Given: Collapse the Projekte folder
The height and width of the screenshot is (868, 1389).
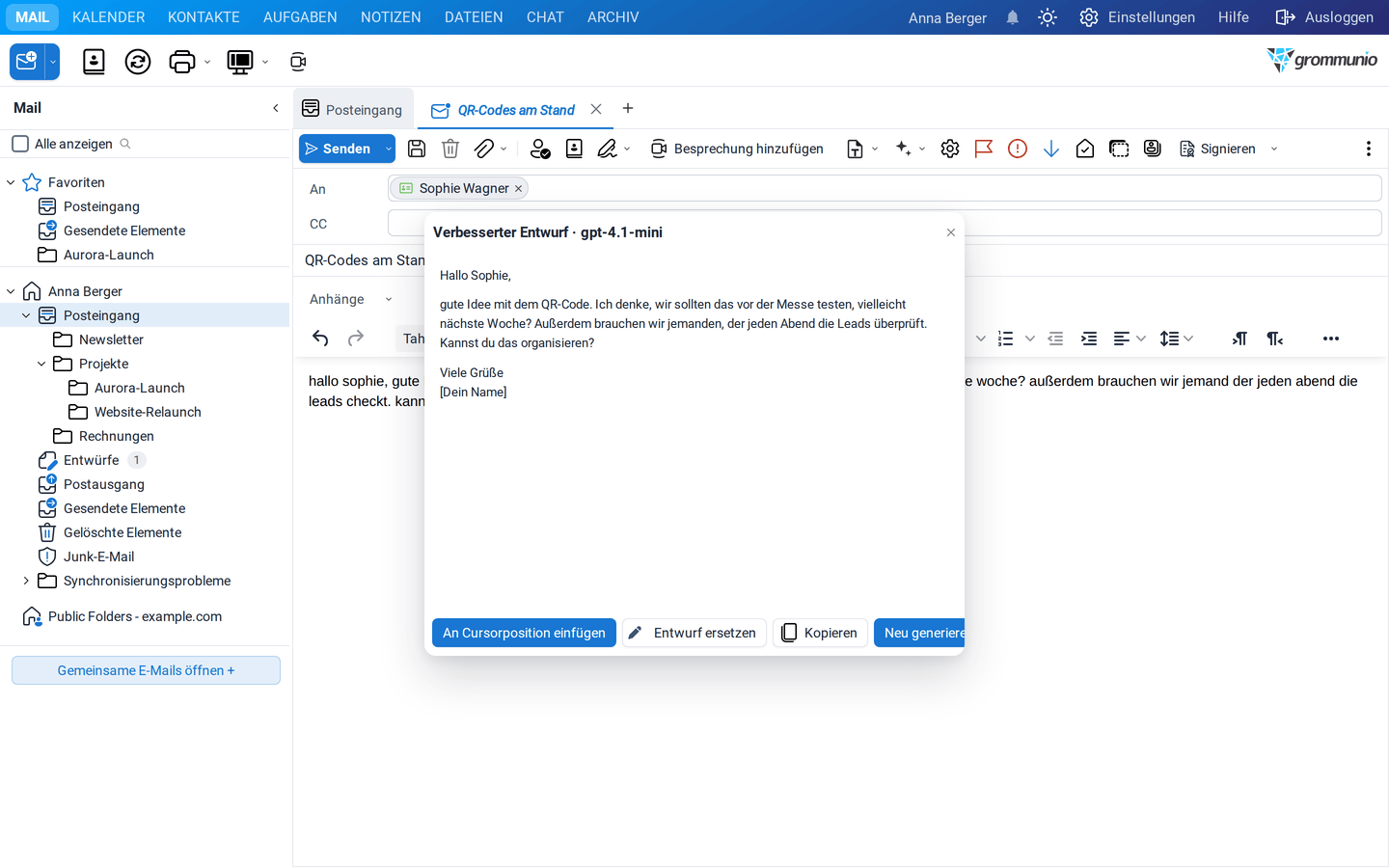Looking at the screenshot, I should 41,364.
